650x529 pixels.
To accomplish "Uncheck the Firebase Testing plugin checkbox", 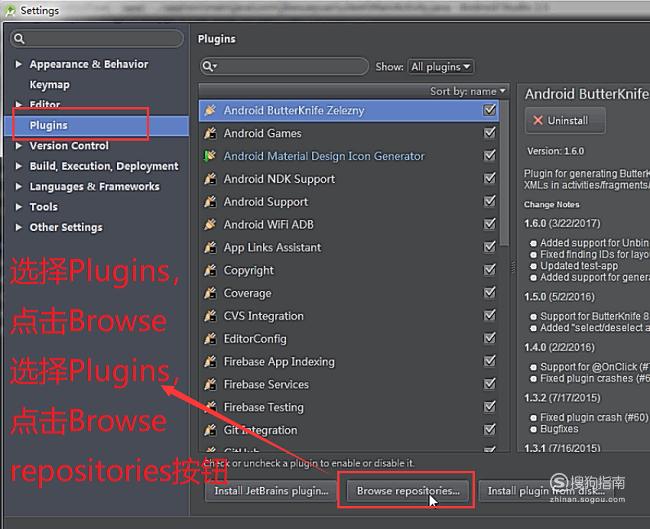I will coord(490,407).
